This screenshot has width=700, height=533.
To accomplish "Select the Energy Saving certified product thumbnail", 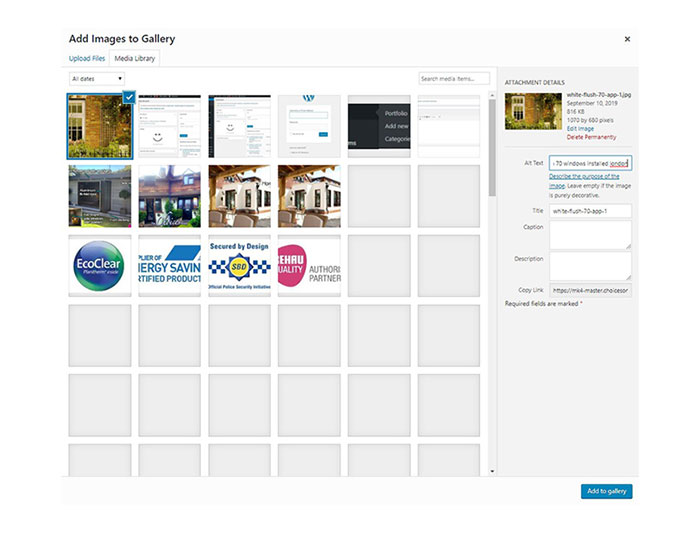I will click(170, 266).
